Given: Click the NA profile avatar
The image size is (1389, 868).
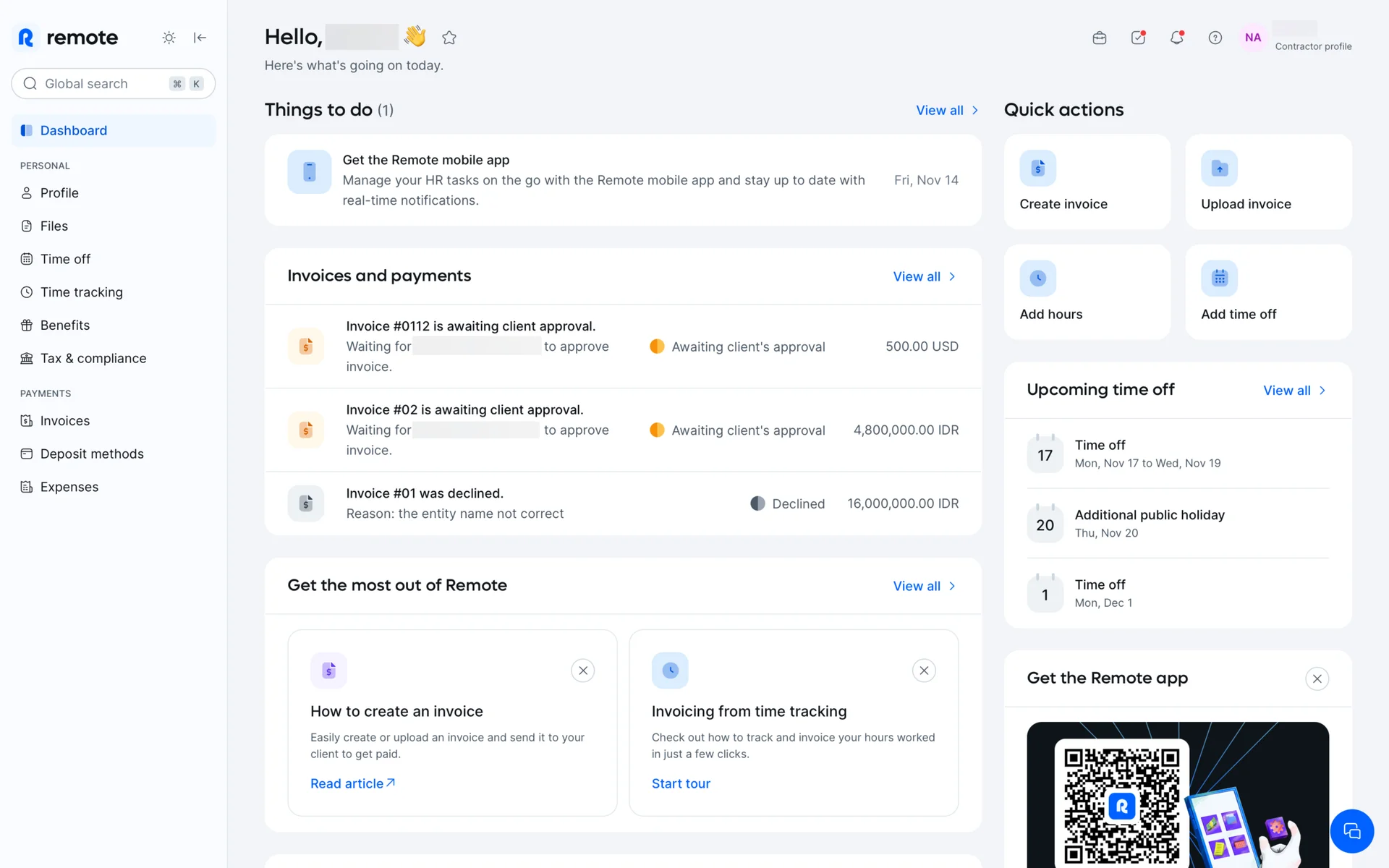Looking at the screenshot, I should [1253, 38].
